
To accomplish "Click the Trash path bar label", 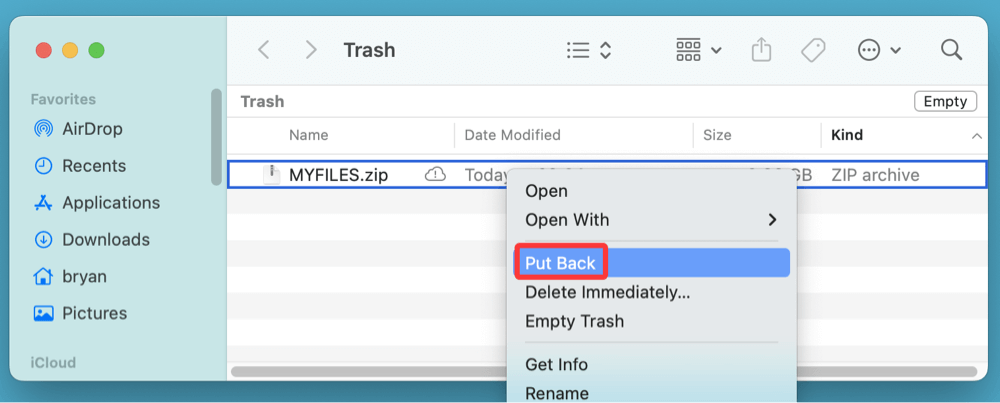I will pyautogui.click(x=262, y=101).
